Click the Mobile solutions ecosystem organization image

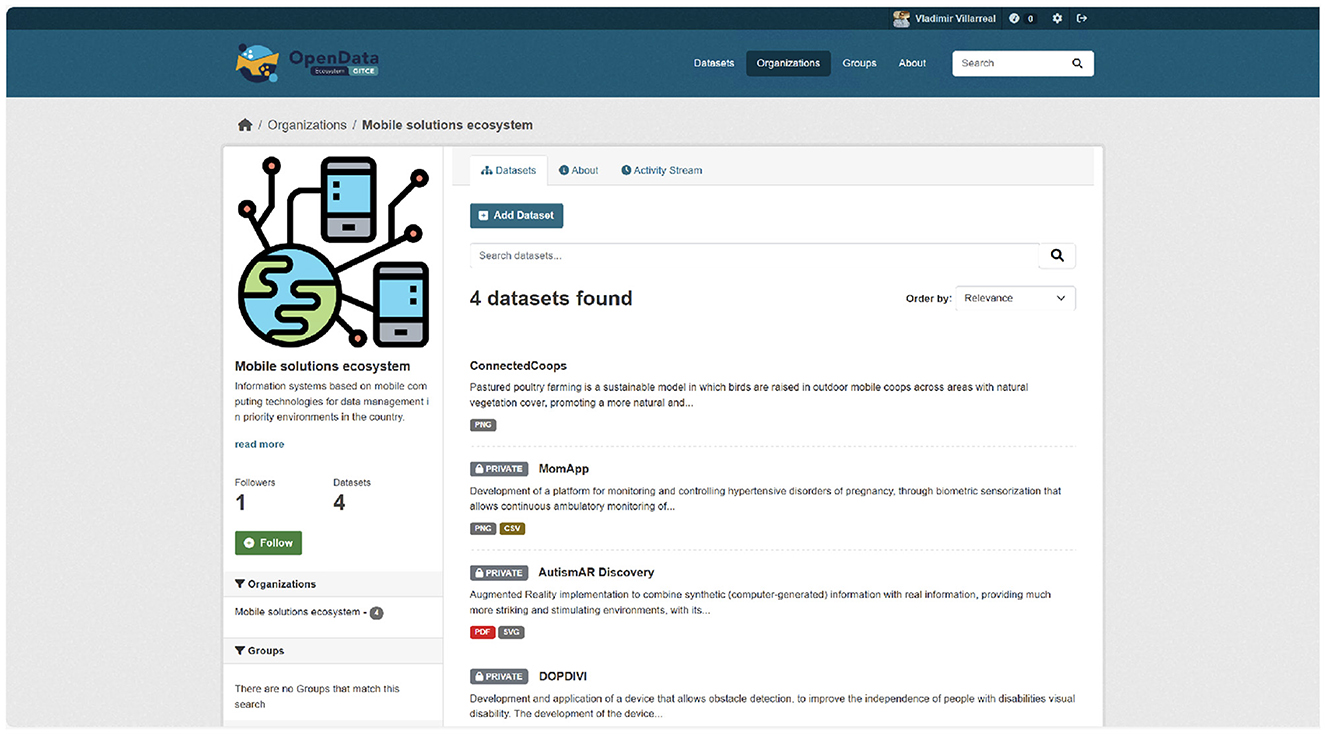[333, 252]
